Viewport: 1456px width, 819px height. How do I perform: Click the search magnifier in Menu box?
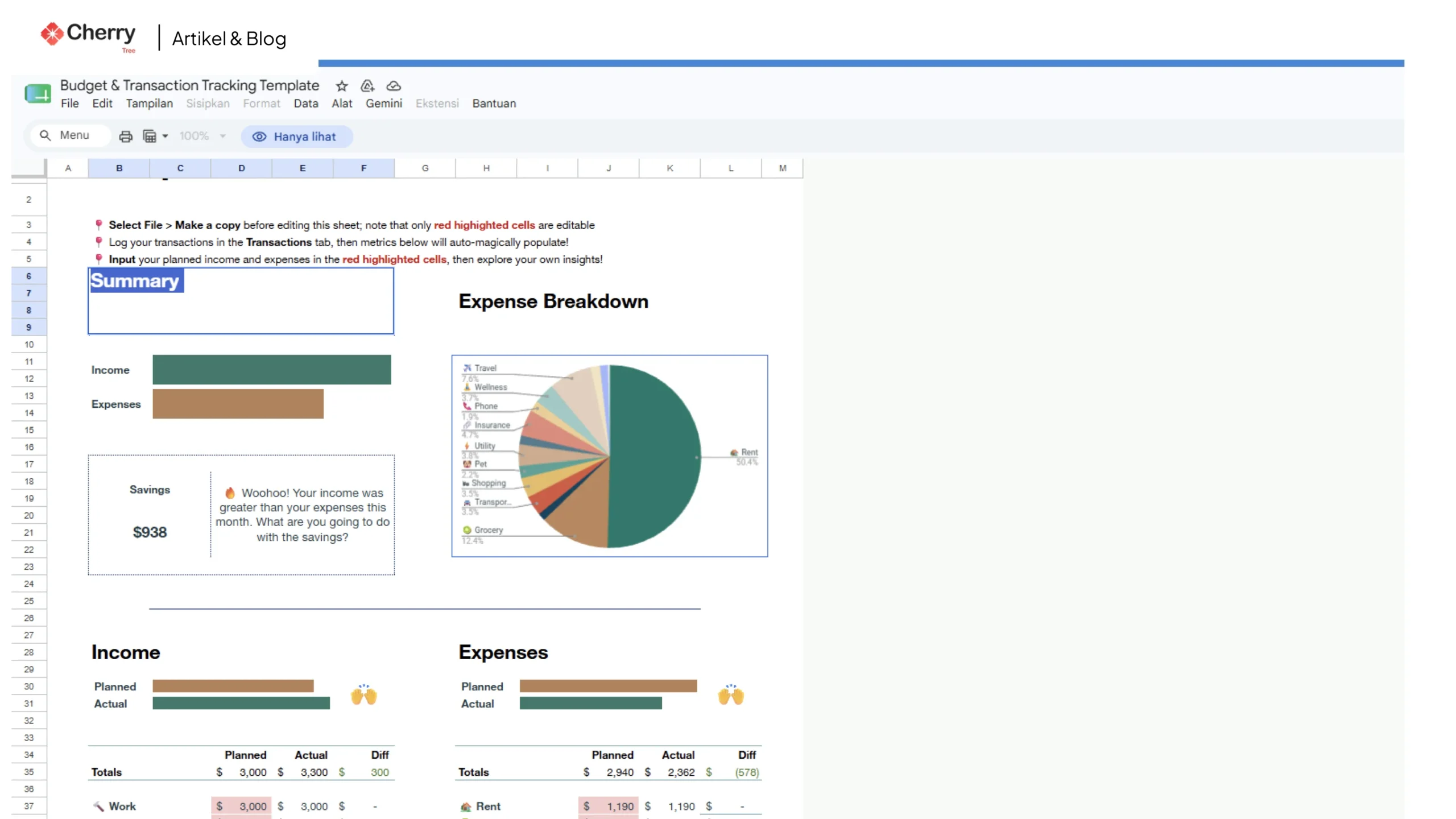(45, 135)
